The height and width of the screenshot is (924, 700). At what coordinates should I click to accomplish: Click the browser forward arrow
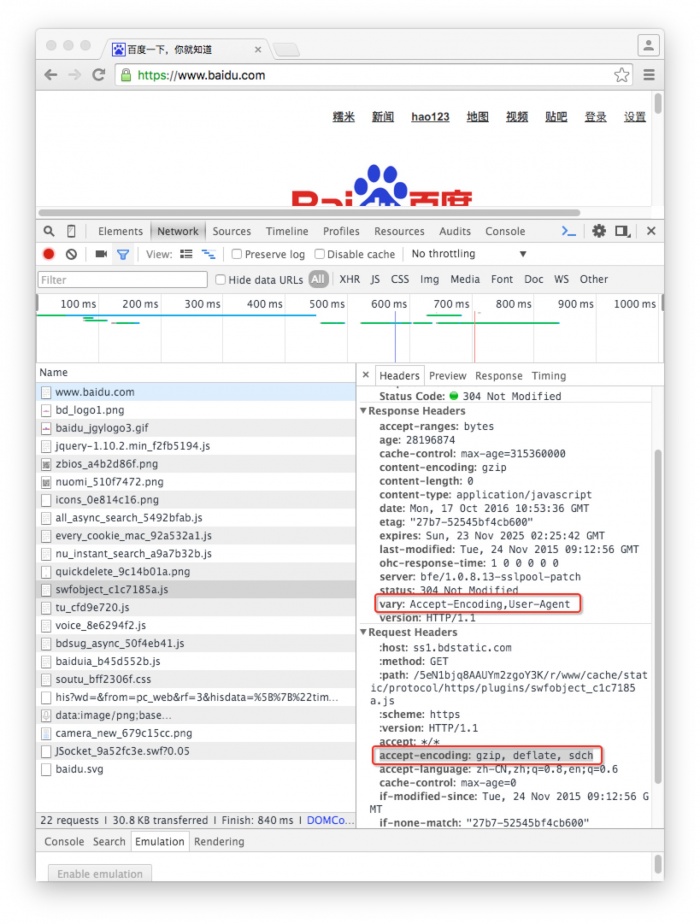pos(74,75)
